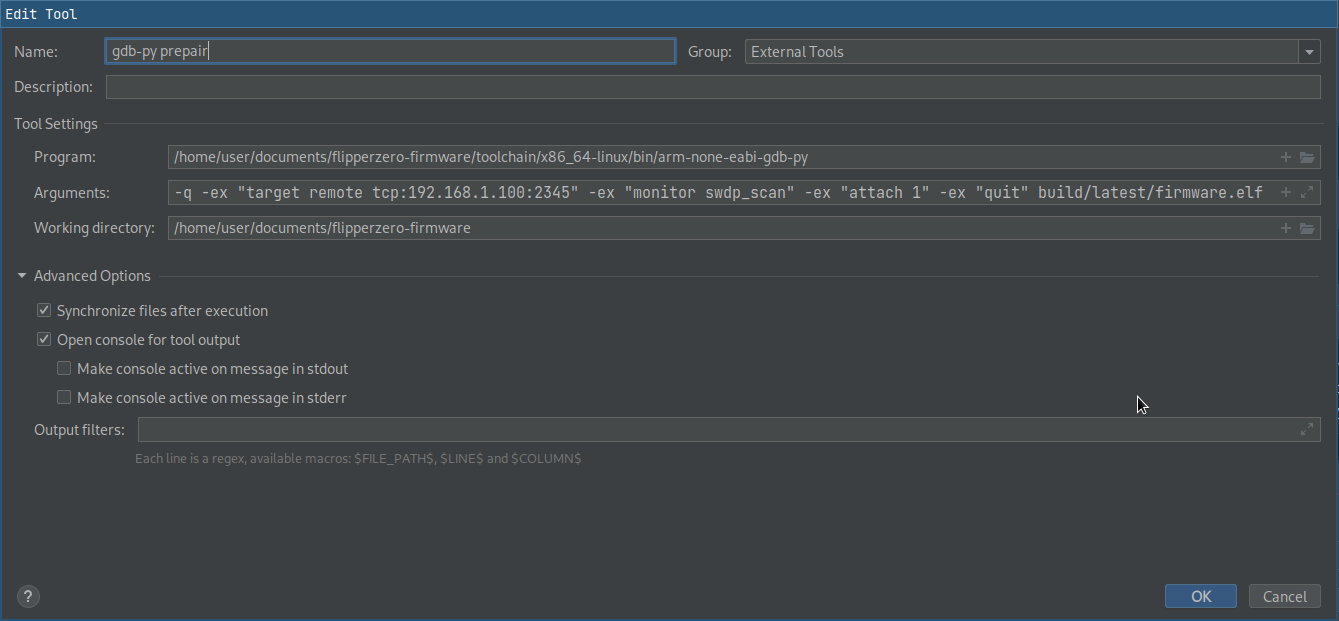Enable Make console active on stdout message
1339x621 pixels.
tap(64, 369)
